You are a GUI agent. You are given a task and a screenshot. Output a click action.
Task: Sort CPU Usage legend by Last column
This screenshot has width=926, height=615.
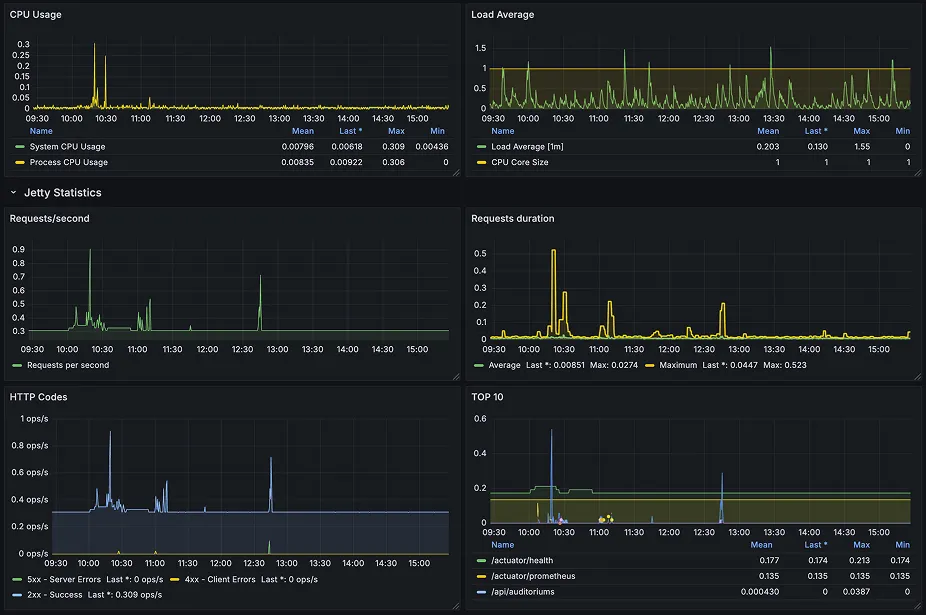(350, 131)
